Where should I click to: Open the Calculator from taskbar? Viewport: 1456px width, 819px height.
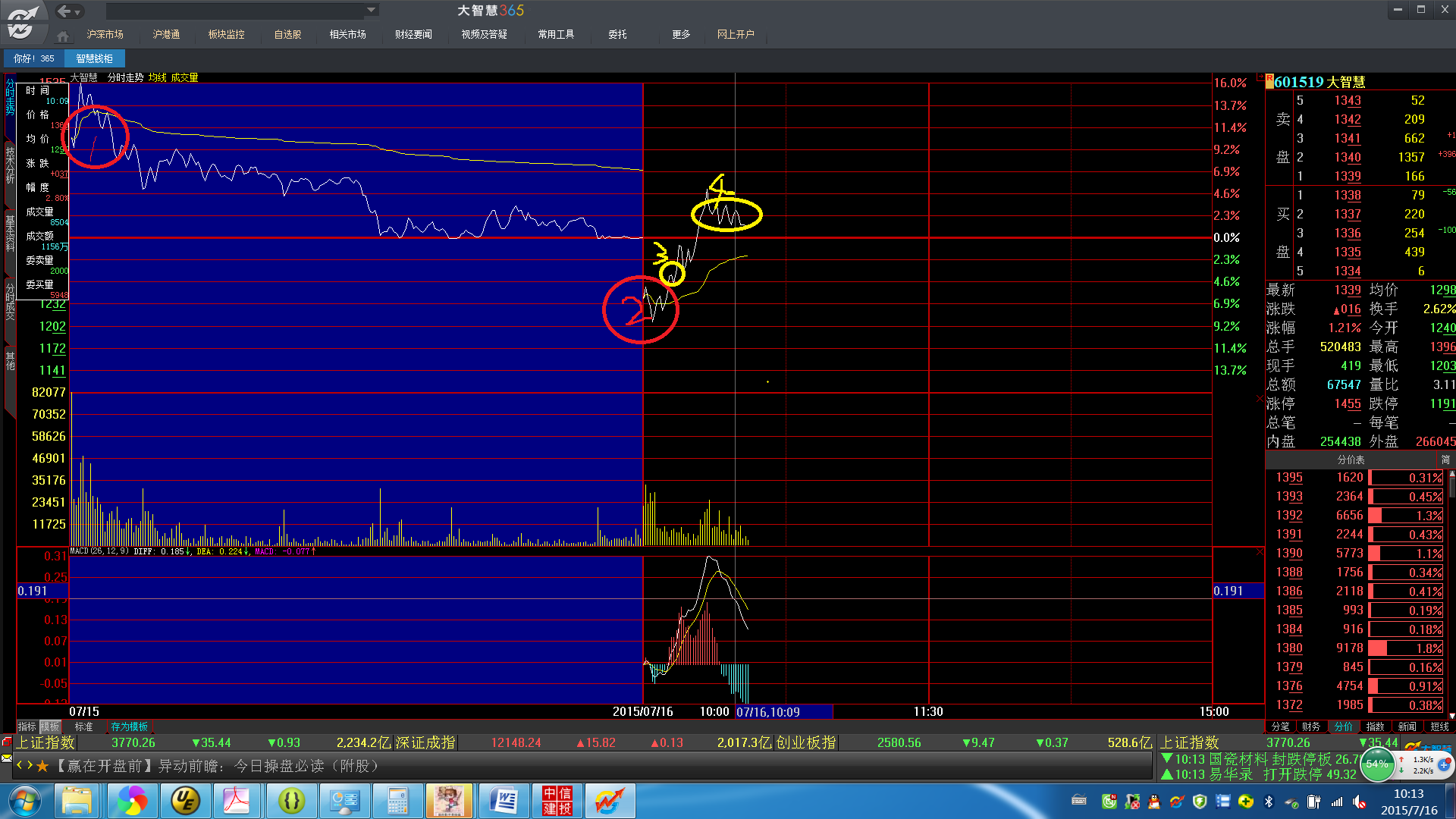pos(397,801)
